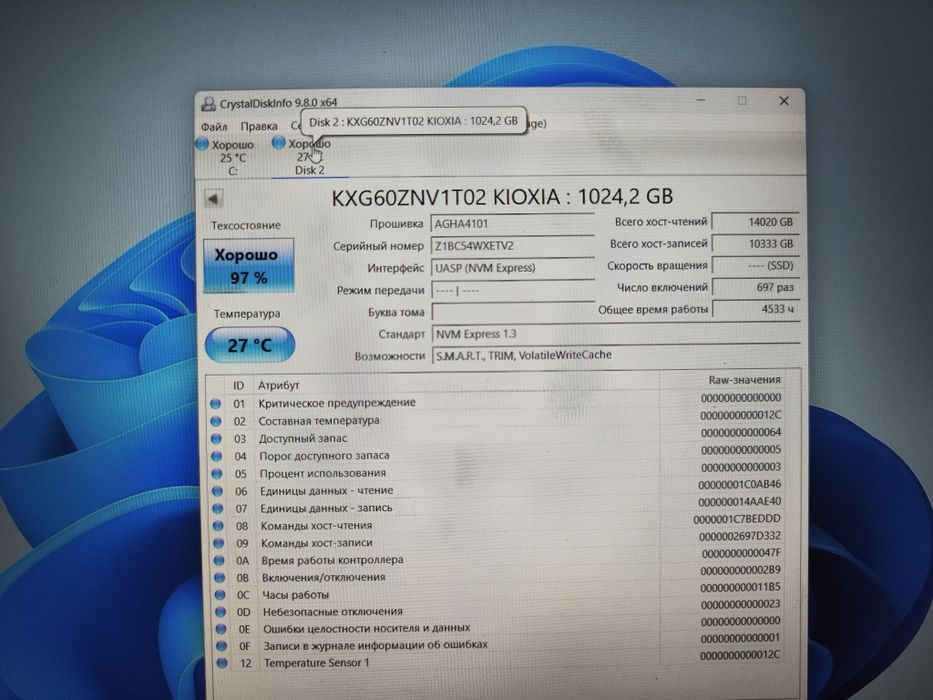Viewport: 933px width, 700px height.
Task: Select the Часы работы attribute text
Action: click(296, 595)
